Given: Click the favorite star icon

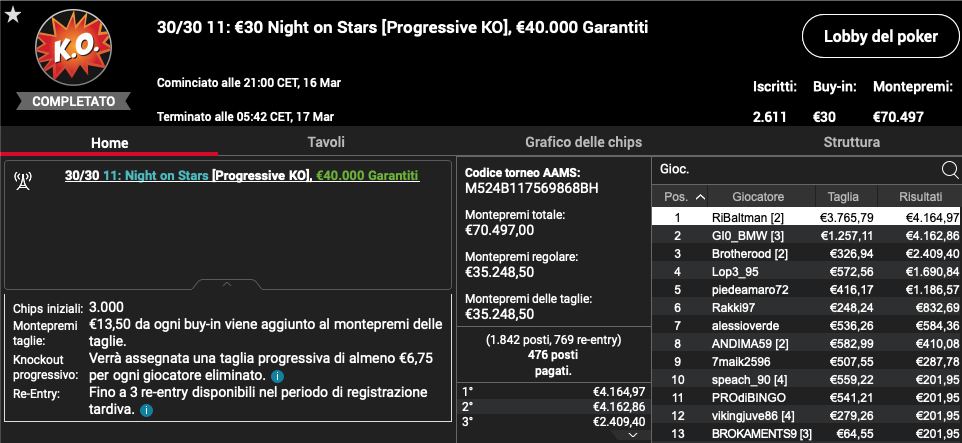Looking at the screenshot, I should 13,15.
